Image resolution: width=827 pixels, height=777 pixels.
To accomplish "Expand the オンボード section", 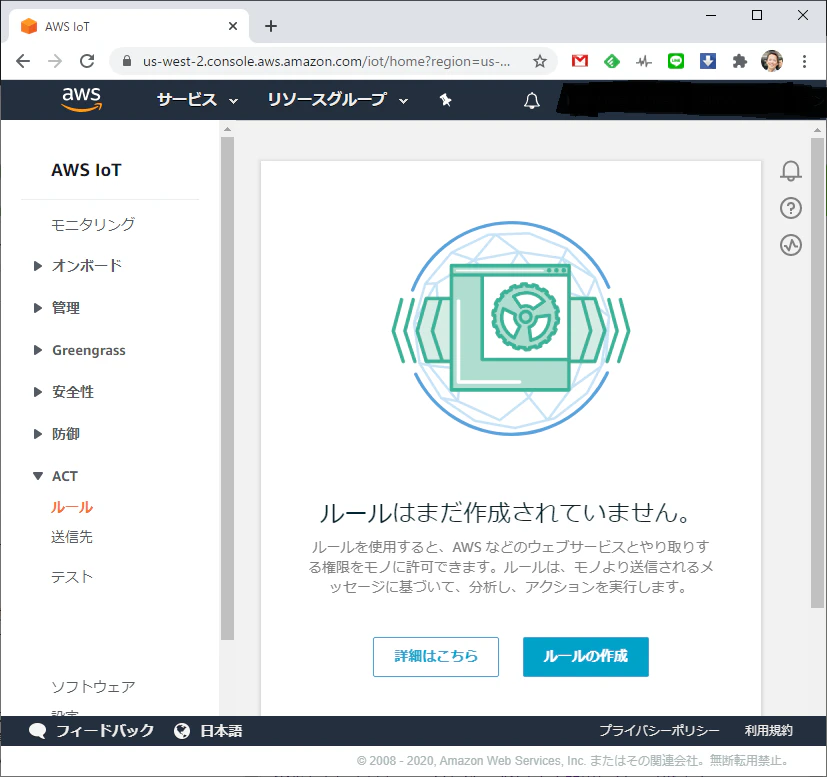I will [x=37, y=266].
